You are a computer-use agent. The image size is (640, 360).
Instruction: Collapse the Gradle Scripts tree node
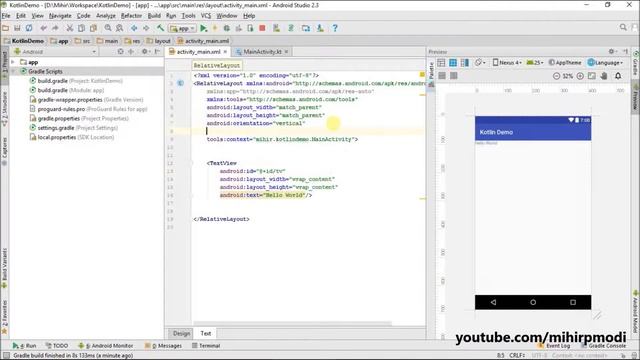(x=13, y=71)
